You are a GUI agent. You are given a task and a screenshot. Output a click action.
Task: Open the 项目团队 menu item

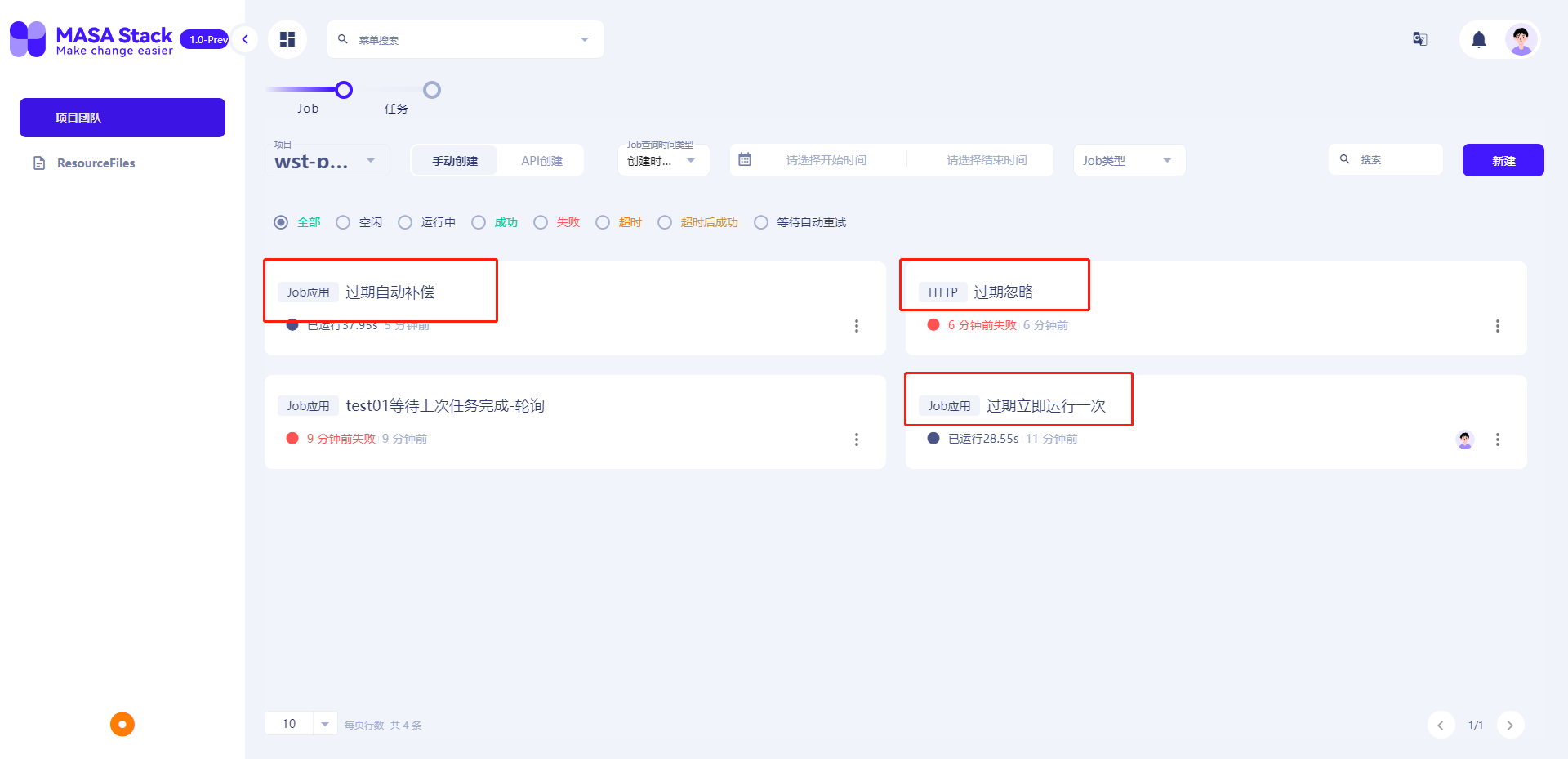122,118
